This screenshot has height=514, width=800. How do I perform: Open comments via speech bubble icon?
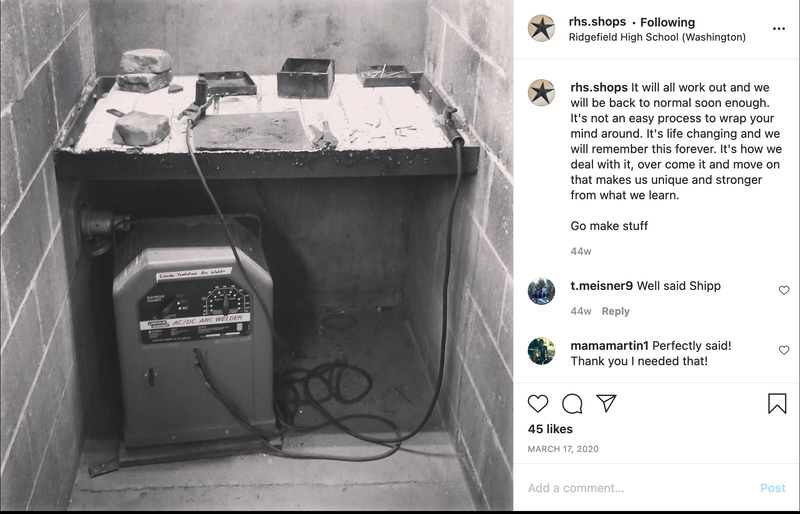tap(572, 404)
